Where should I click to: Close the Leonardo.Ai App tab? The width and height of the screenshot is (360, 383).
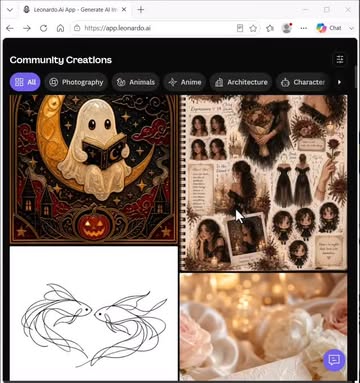124,10
